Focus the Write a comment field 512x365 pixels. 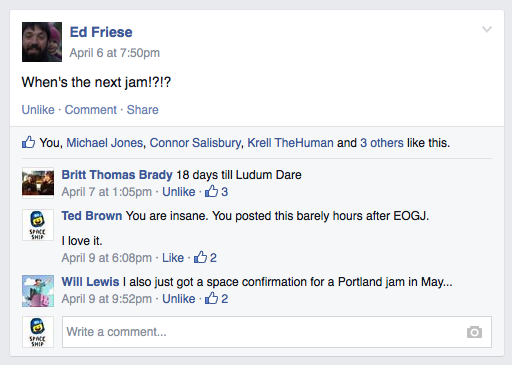(277, 332)
